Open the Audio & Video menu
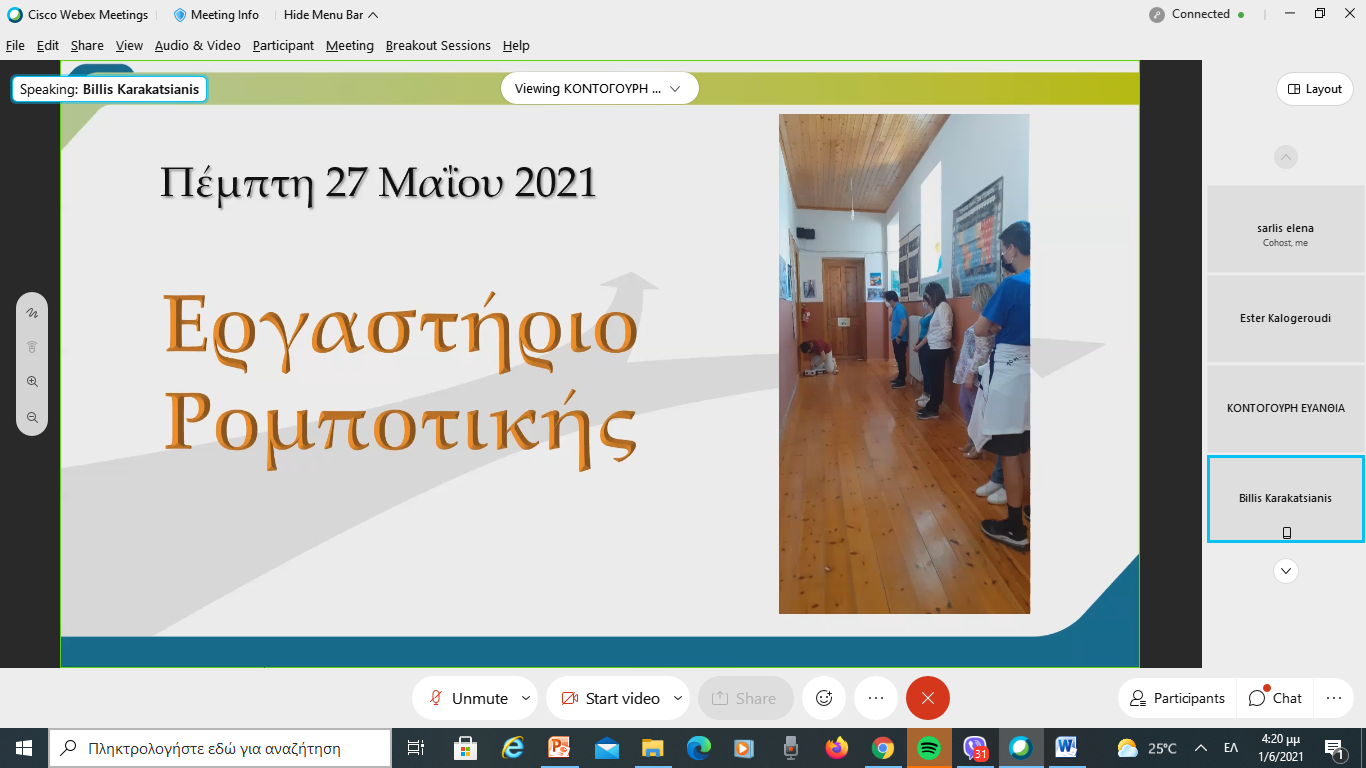This screenshot has height=768, width=1366. [x=197, y=46]
